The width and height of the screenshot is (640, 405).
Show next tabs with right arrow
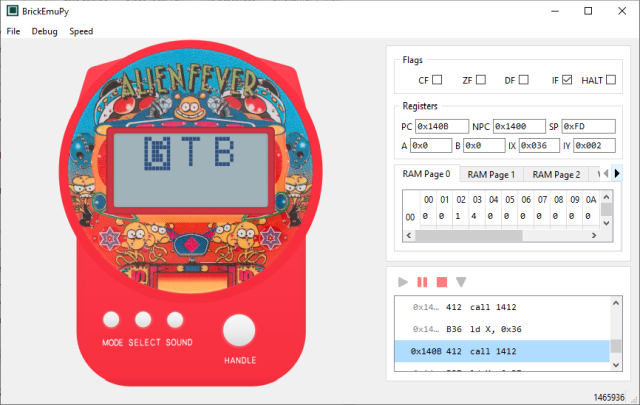617,174
